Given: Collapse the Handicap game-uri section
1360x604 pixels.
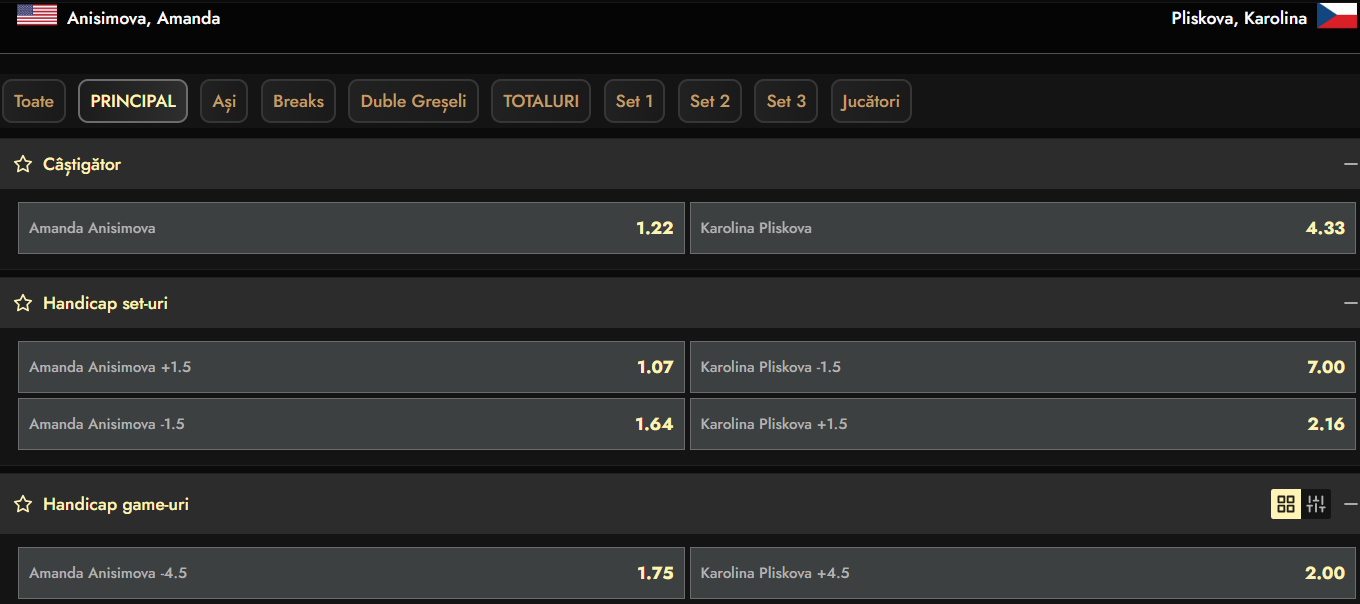Looking at the screenshot, I should 1350,504.
